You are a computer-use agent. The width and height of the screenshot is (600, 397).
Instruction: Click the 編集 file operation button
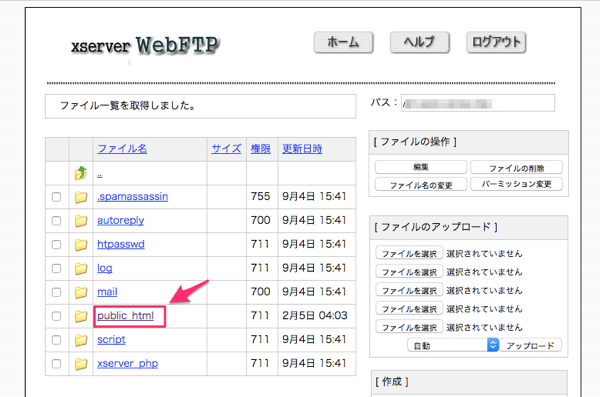coord(421,167)
